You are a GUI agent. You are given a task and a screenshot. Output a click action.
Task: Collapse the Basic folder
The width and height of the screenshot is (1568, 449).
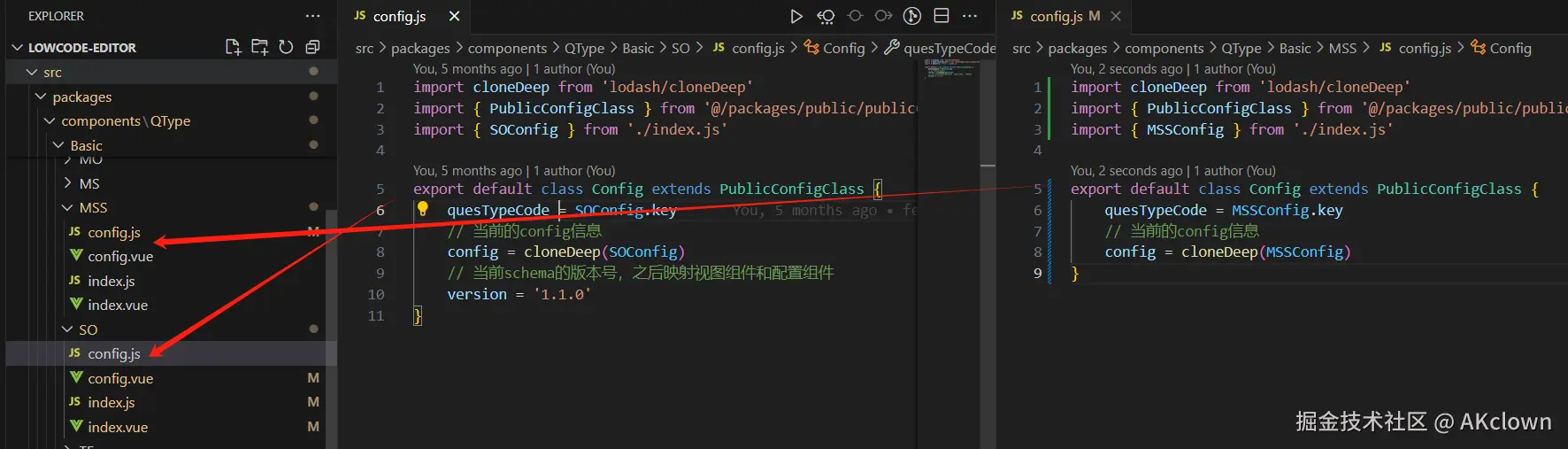point(58,145)
